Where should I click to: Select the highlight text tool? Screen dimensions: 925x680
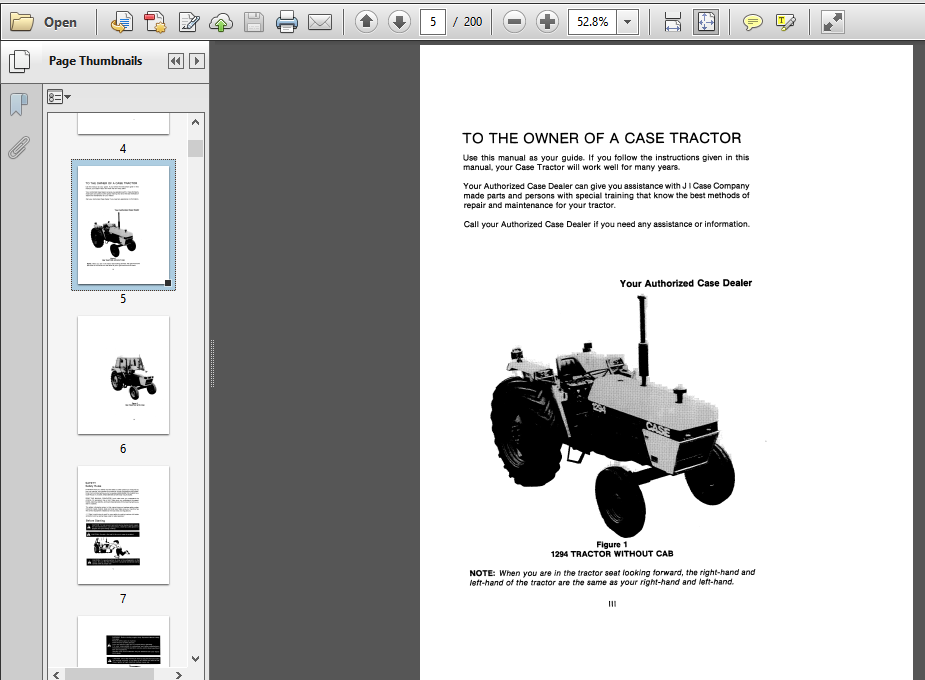[x=785, y=22]
